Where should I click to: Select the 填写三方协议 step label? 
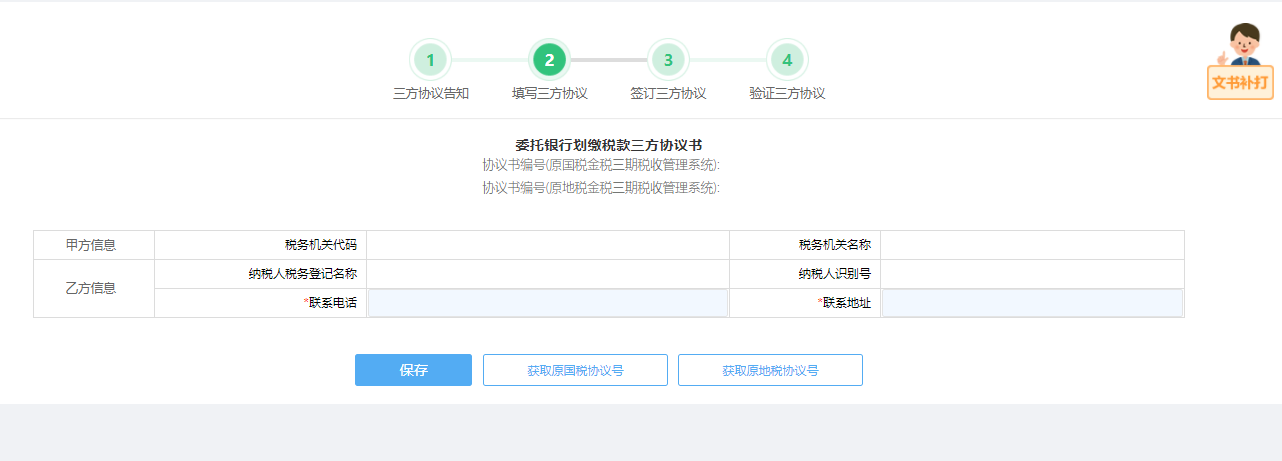click(x=549, y=93)
